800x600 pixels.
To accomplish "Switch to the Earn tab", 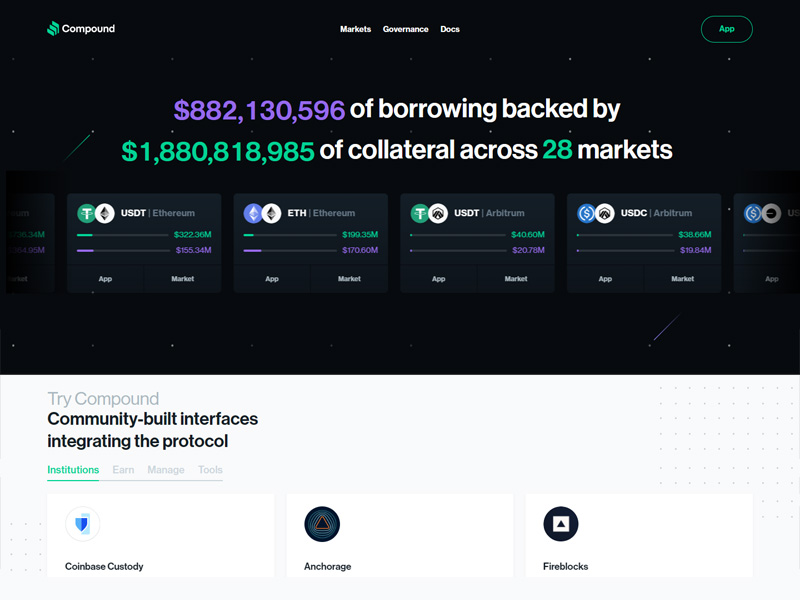I will click(x=123, y=470).
